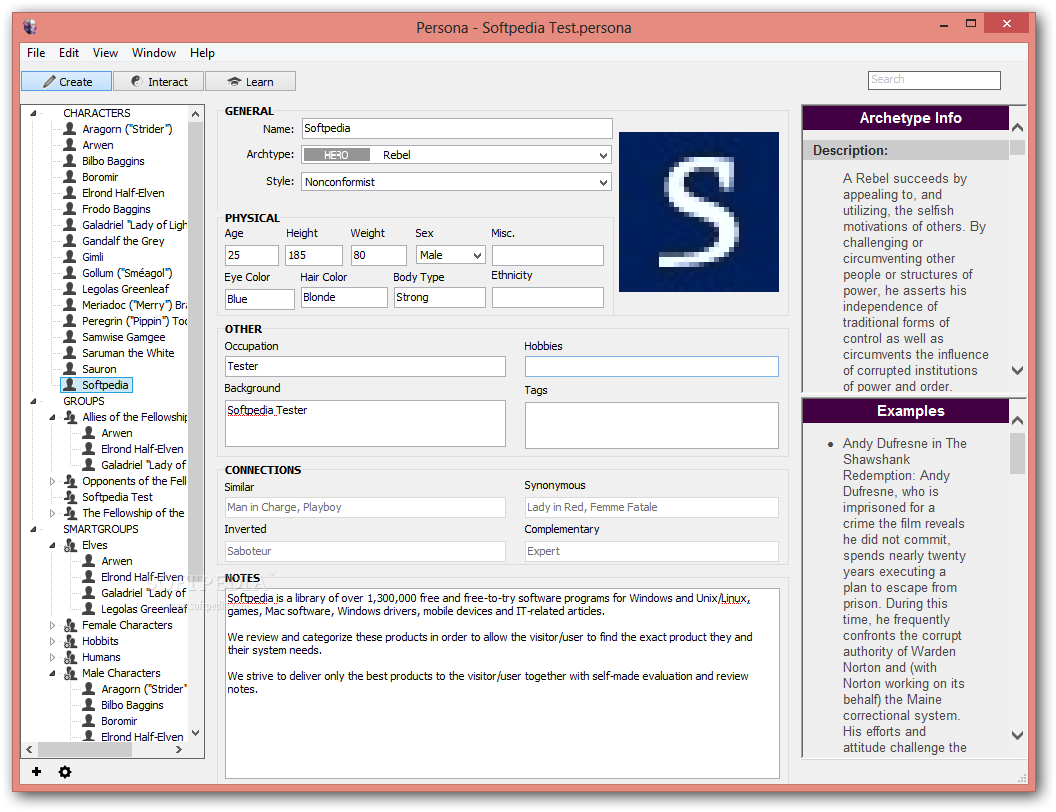Collapse the Elves smartgroup
This screenshot has height=812, width=1056.
[52, 545]
